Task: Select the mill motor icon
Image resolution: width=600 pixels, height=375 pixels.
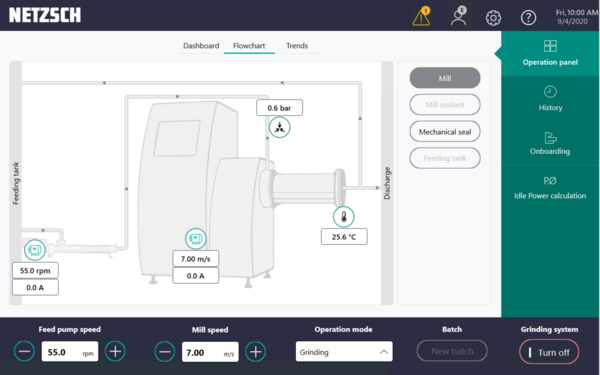Action: click(196, 239)
